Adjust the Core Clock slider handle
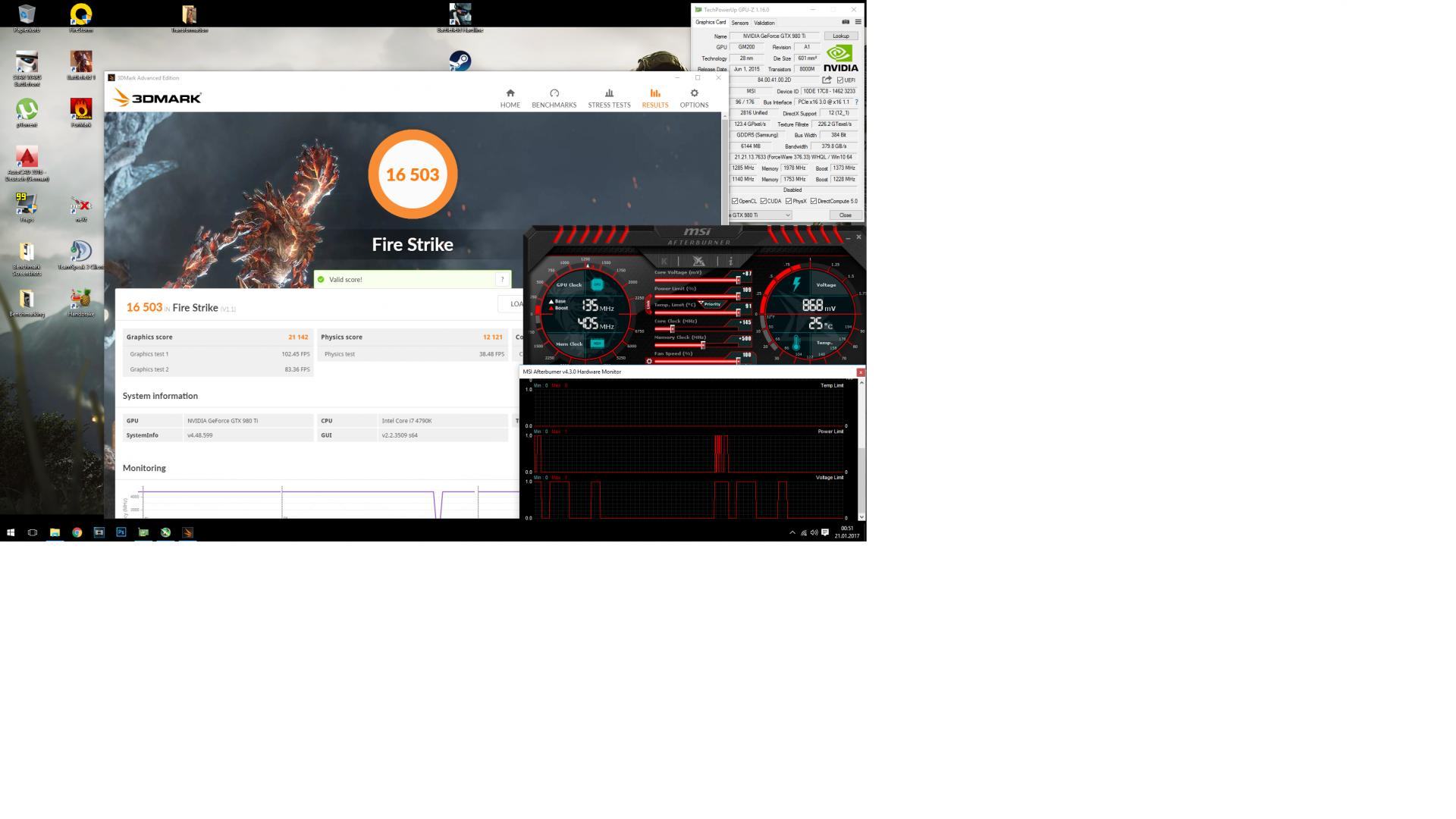 tap(672, 328)
